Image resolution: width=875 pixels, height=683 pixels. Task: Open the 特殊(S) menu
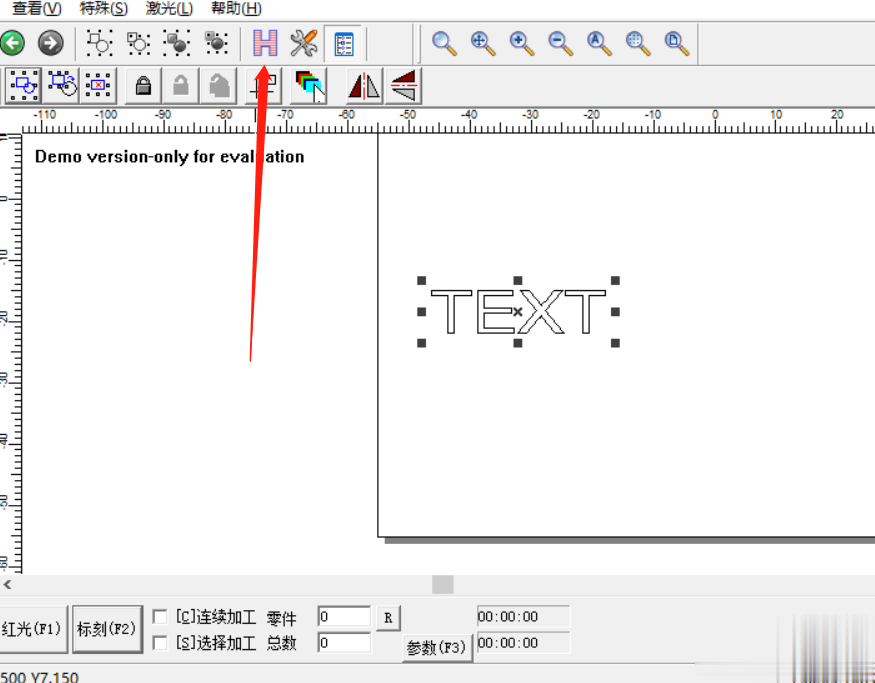point(104,8)
